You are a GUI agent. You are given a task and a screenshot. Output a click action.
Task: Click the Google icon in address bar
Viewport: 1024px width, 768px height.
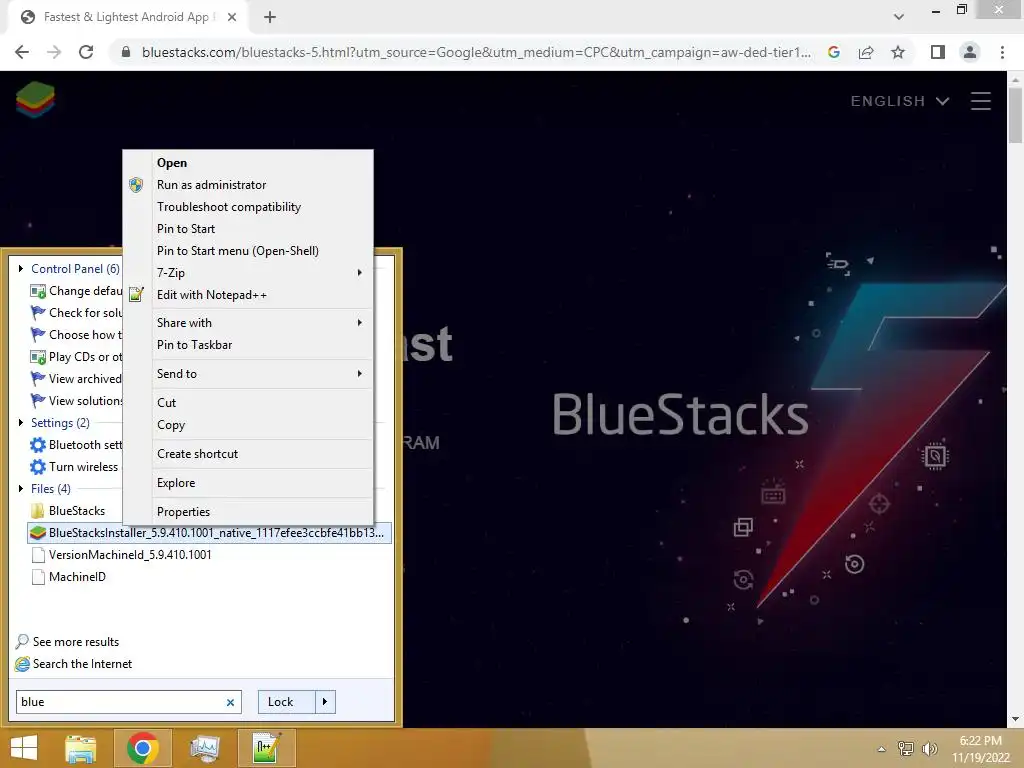833,52
